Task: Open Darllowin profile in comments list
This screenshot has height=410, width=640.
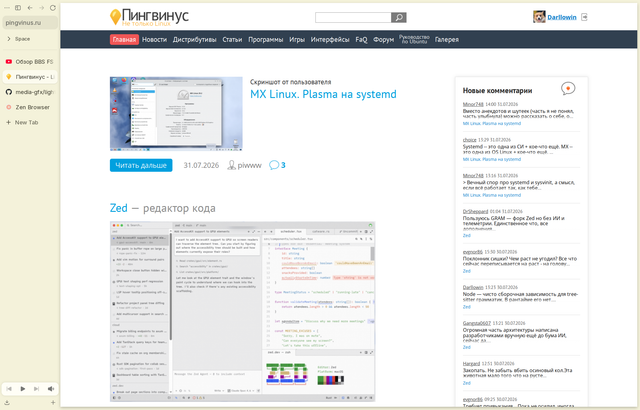Action: point(473,288)
